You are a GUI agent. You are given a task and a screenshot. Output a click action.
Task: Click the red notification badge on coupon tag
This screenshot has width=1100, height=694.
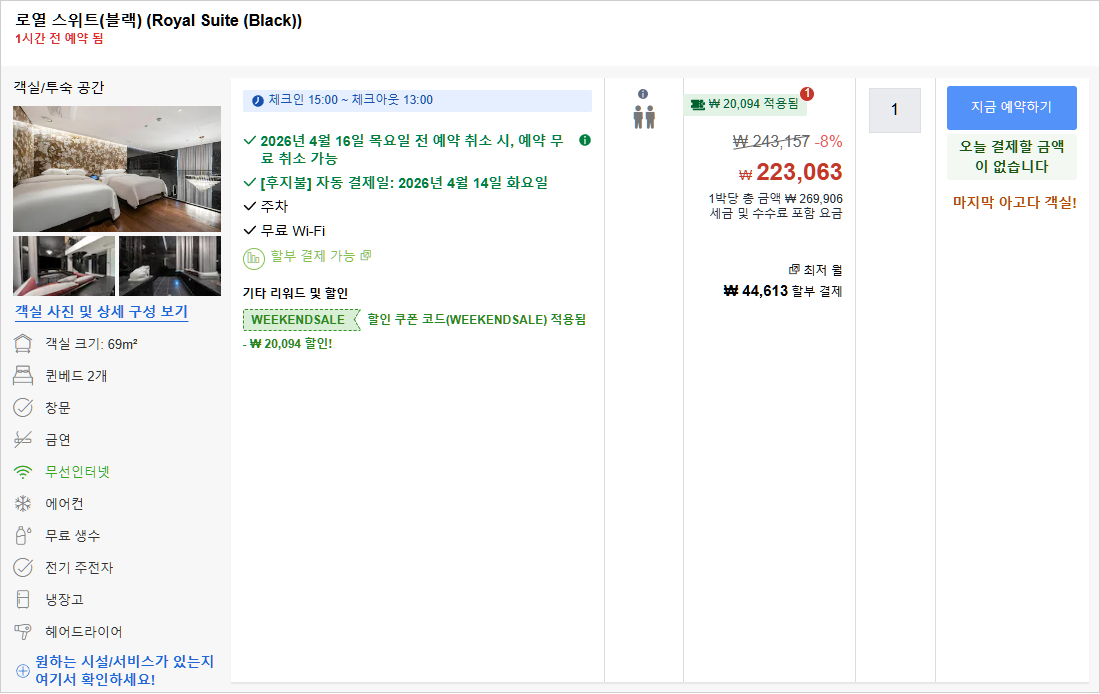point(807,93)
